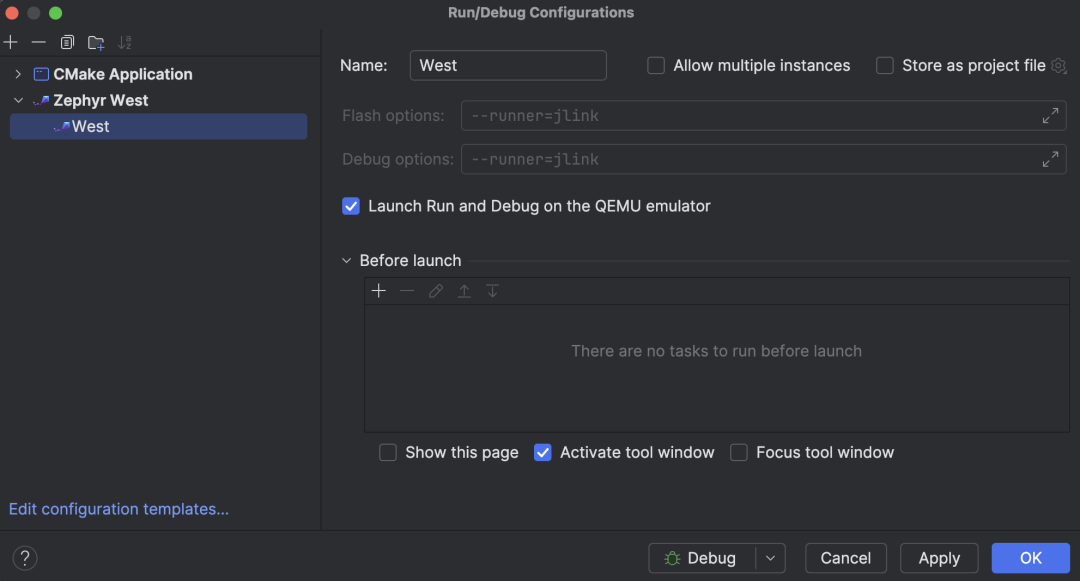The width and height of the screenshot is (1080, 581).
Task: Select the West configuration item
Action: pyautogui.click(x=158, y=127)
